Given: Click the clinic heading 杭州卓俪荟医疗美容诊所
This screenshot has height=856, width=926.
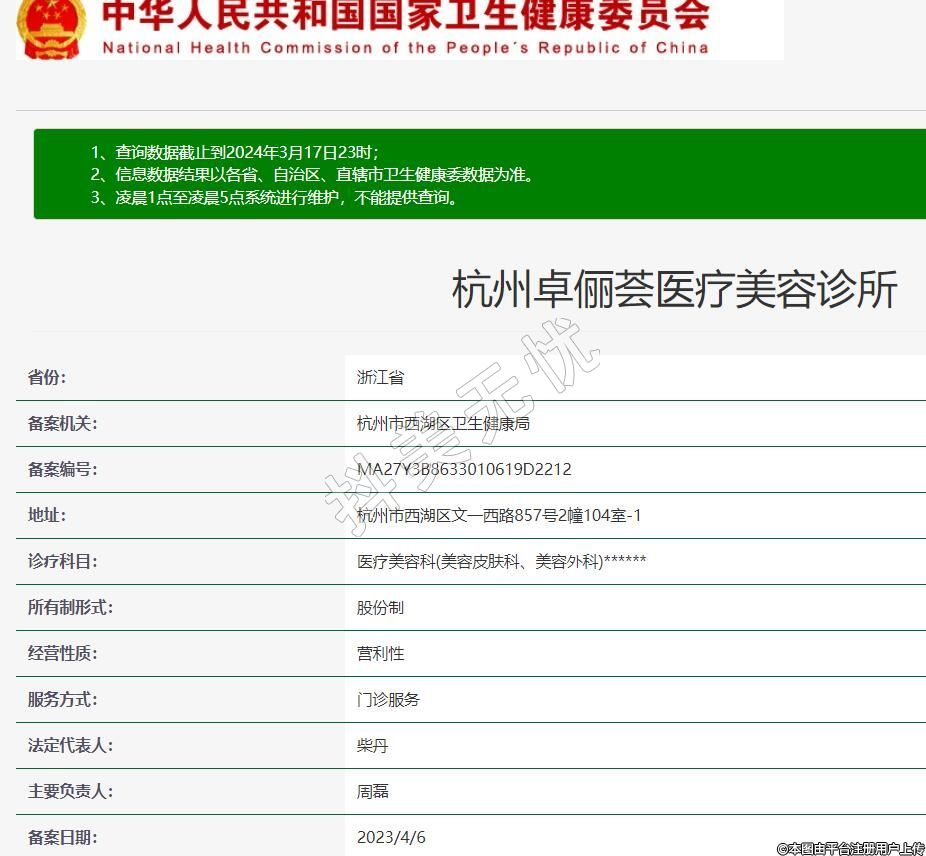Looking at the screenshot, I should point(675,289).
